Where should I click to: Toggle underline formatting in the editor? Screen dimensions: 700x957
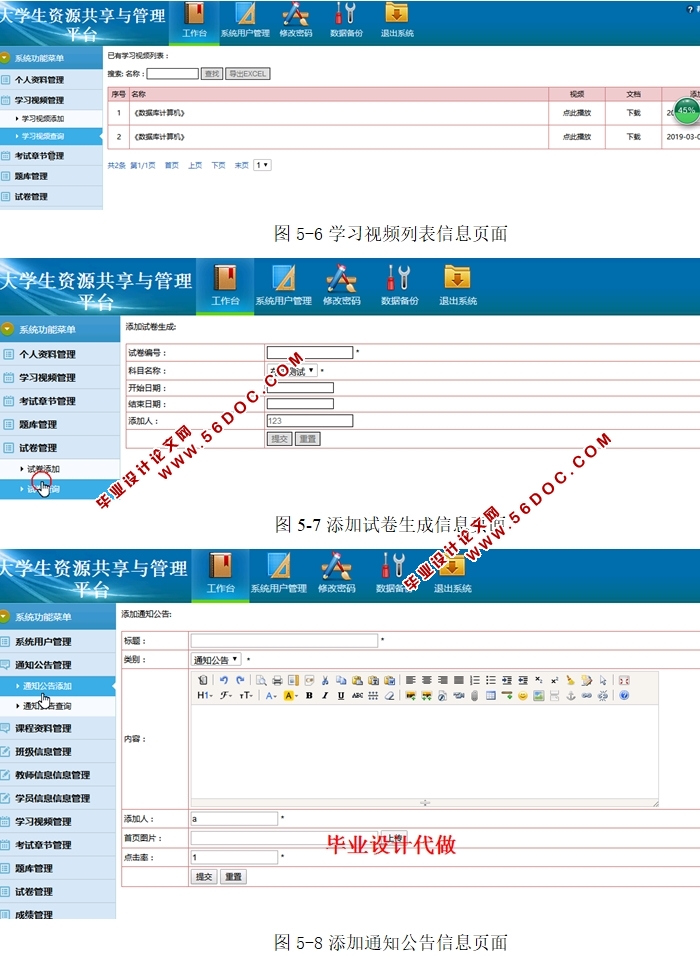(341, 696)
